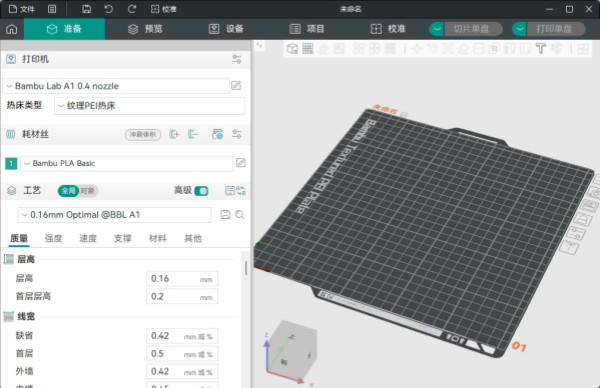The width and height of the screenshot is (600, 388).
Task: Select the text shape T tool
Action: point(541,49)
